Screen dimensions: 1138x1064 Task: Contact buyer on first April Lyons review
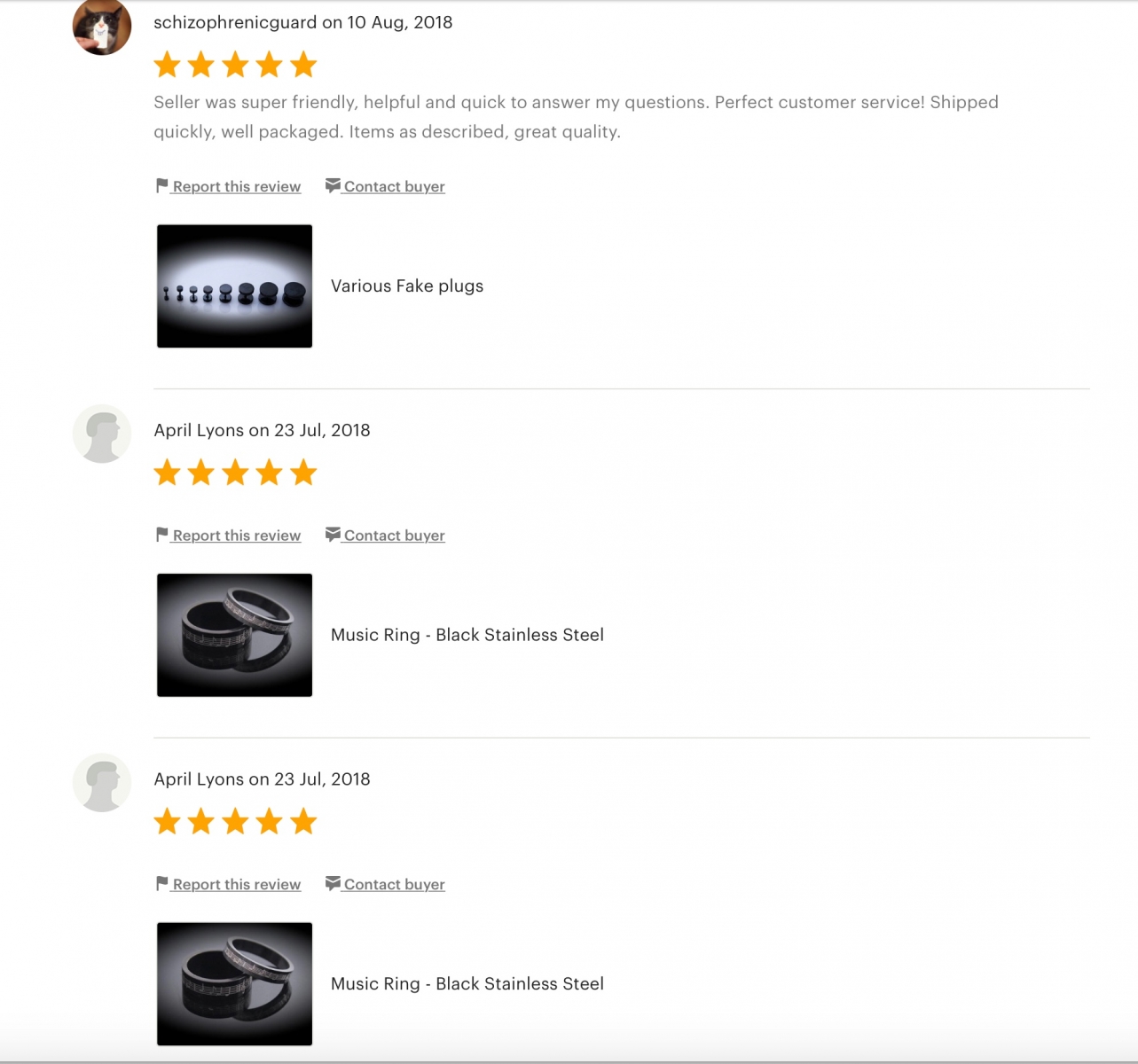point(394,536)
